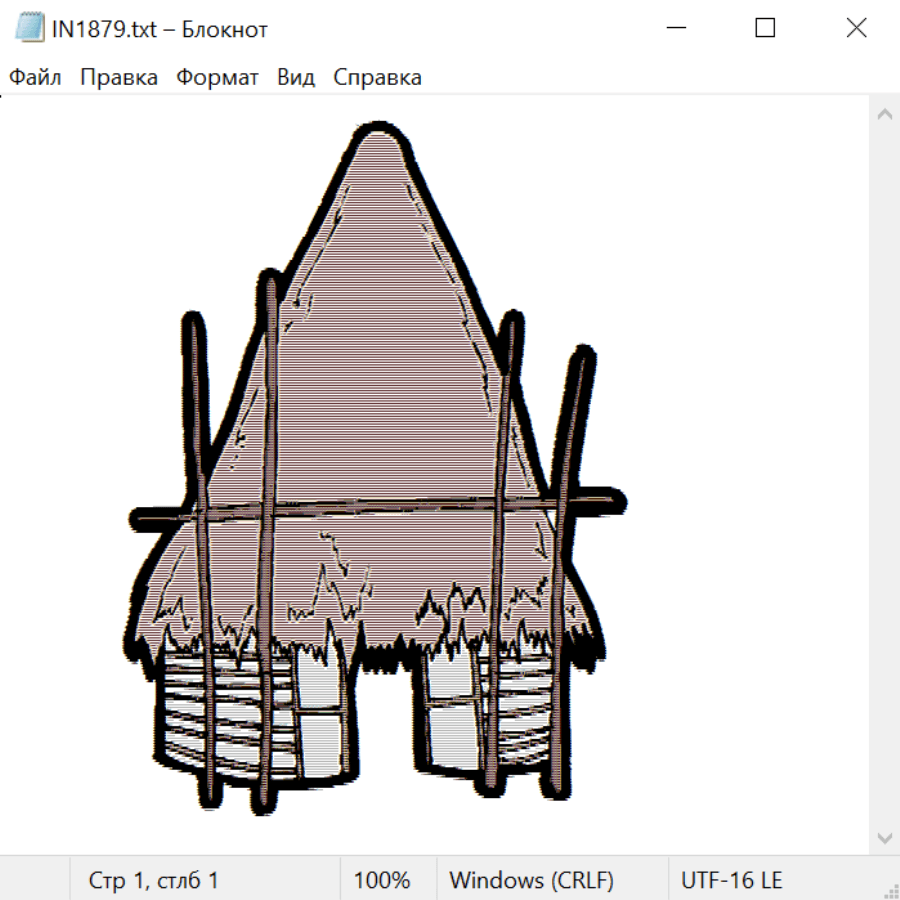
Task: Open the Файл menu
Action: [35, 78]
